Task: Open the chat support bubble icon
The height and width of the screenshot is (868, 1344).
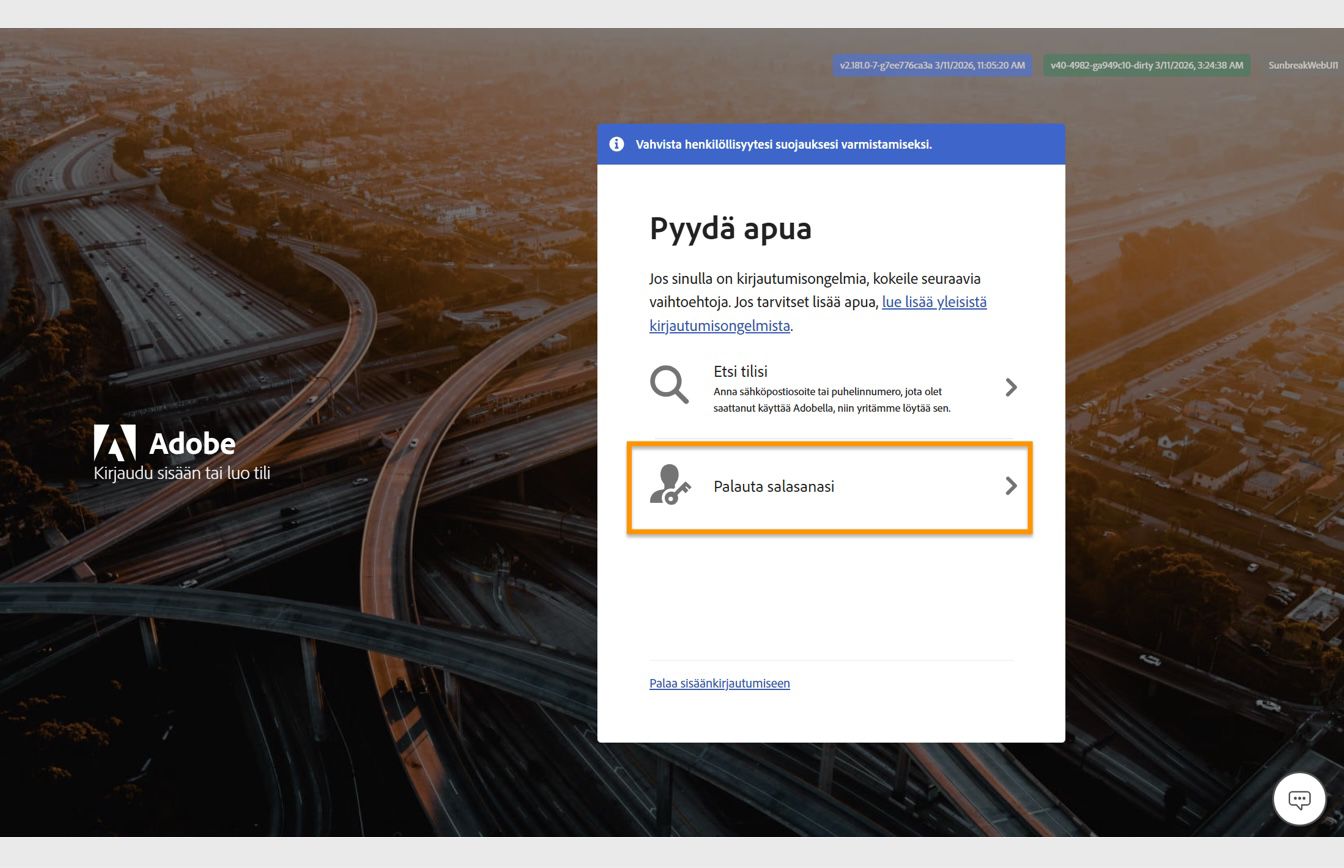Action: [x=1298, y=799]
